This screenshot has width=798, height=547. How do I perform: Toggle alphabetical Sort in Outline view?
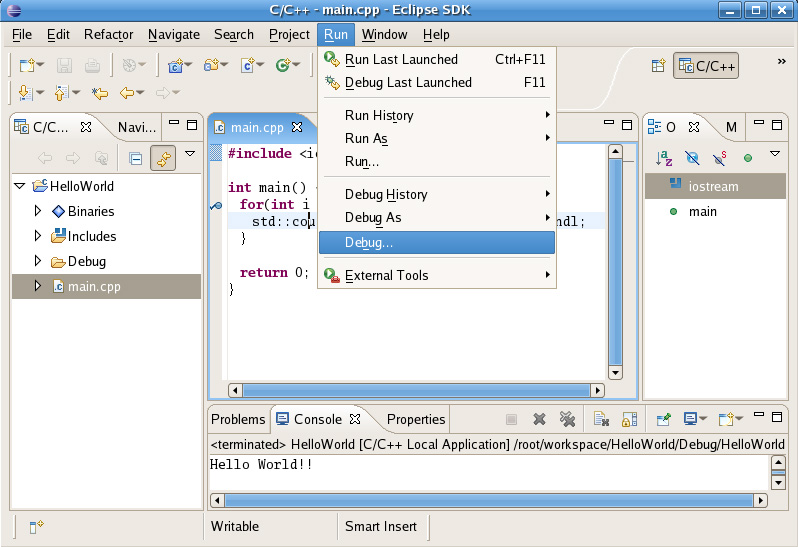coord(664,158)
